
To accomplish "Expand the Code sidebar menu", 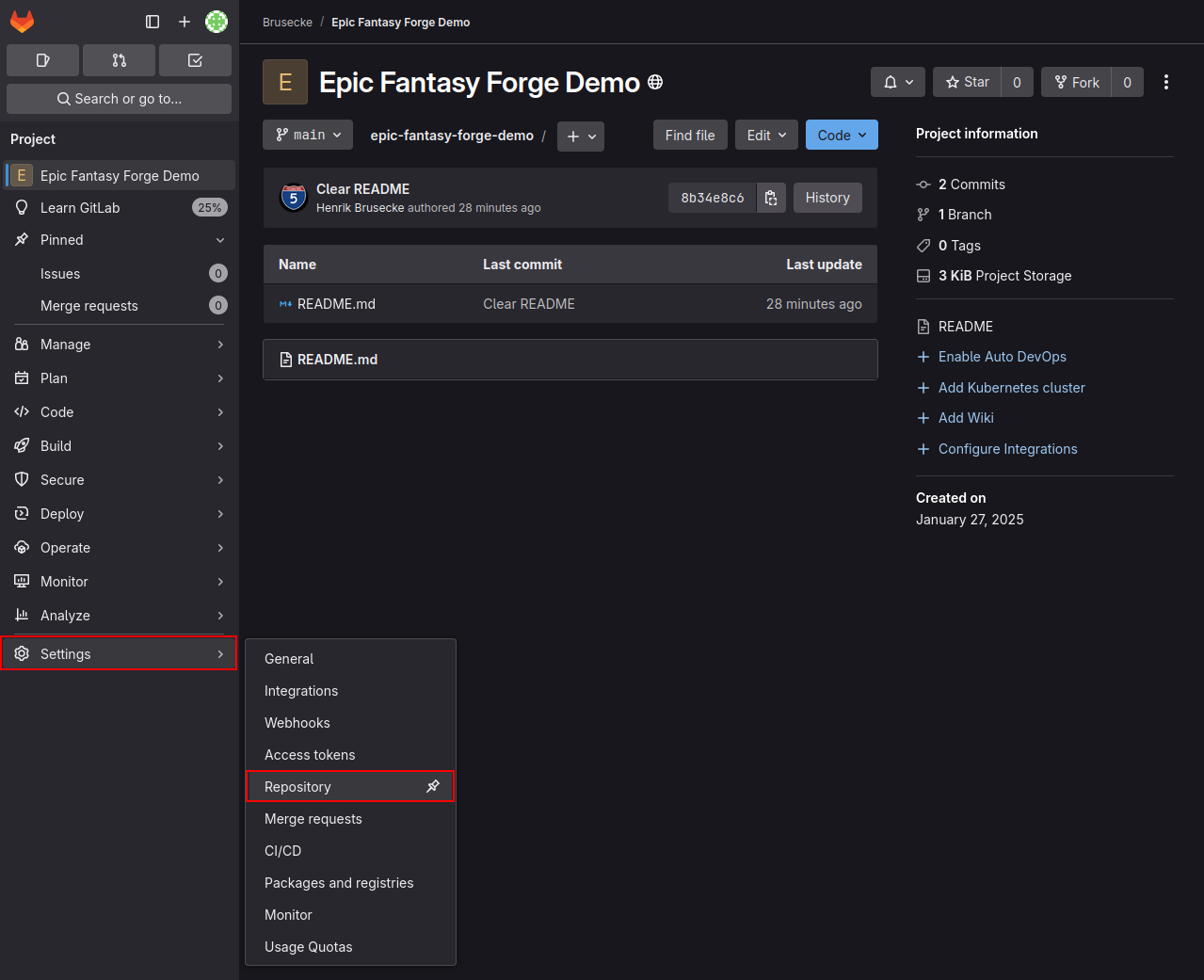I will (119, 412).
